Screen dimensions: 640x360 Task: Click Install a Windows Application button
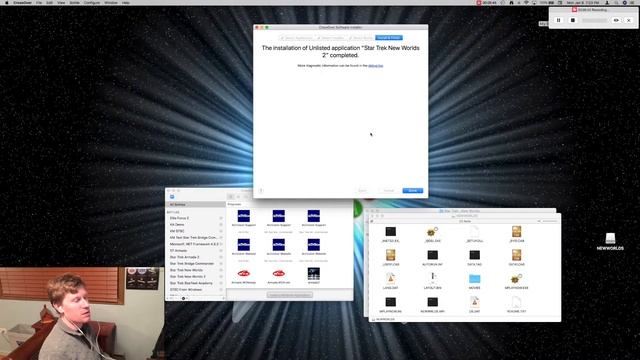(290, 295)
